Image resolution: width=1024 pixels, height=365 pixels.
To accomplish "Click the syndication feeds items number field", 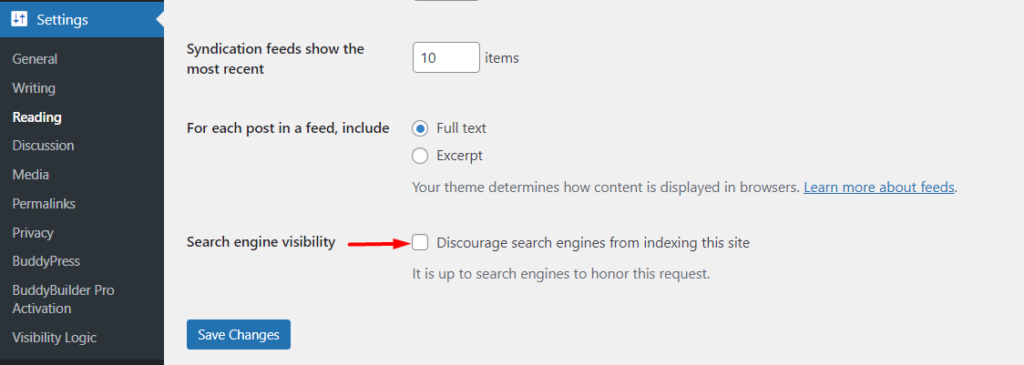I will coord(446,57).
